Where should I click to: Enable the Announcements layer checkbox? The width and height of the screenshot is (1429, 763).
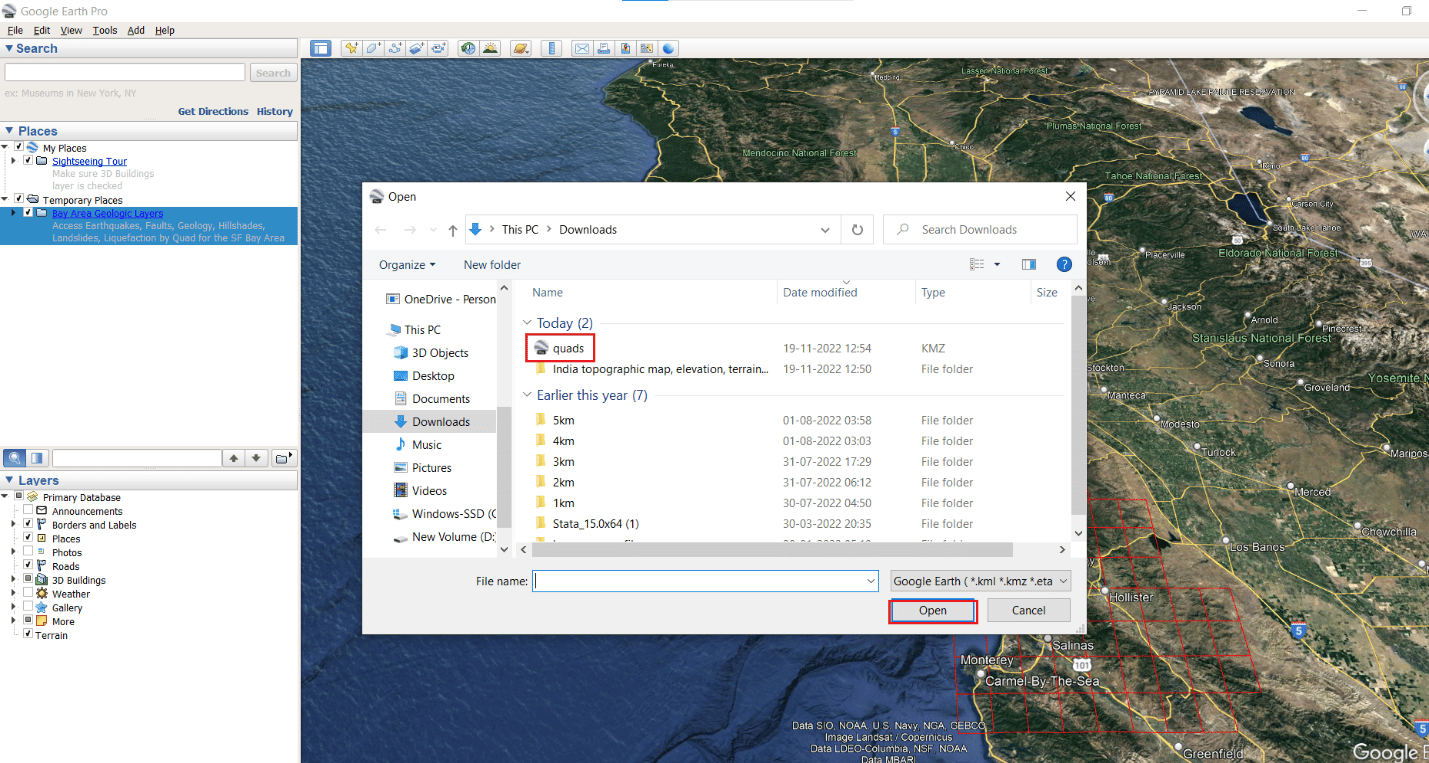click(x=28, y=510)
